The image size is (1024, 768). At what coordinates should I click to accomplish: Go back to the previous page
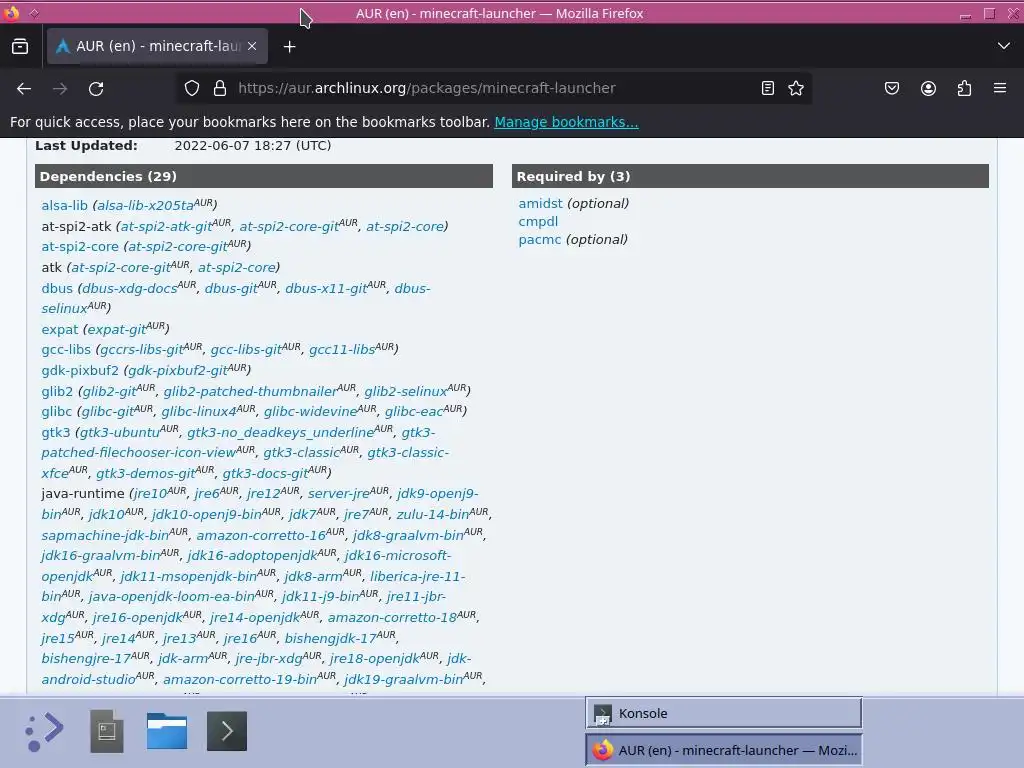pos(24,88)
